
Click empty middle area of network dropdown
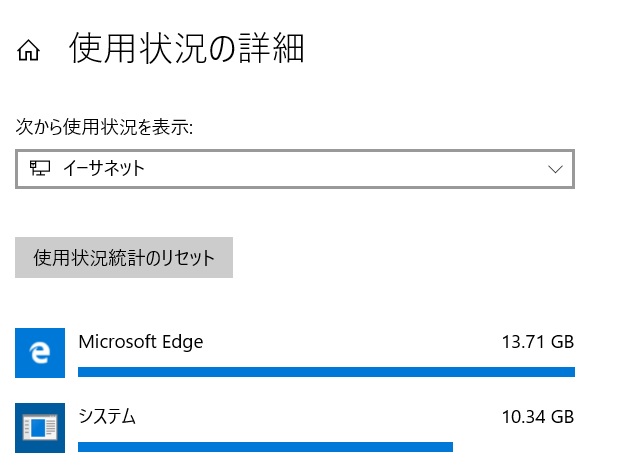pyautogui.click(x=346, y=169)
